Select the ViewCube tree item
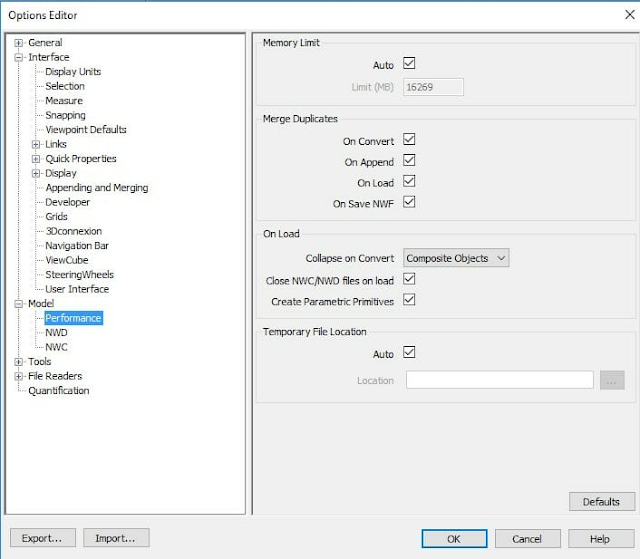640x559 pixels. pyautogui.click(x=67, y=260)
